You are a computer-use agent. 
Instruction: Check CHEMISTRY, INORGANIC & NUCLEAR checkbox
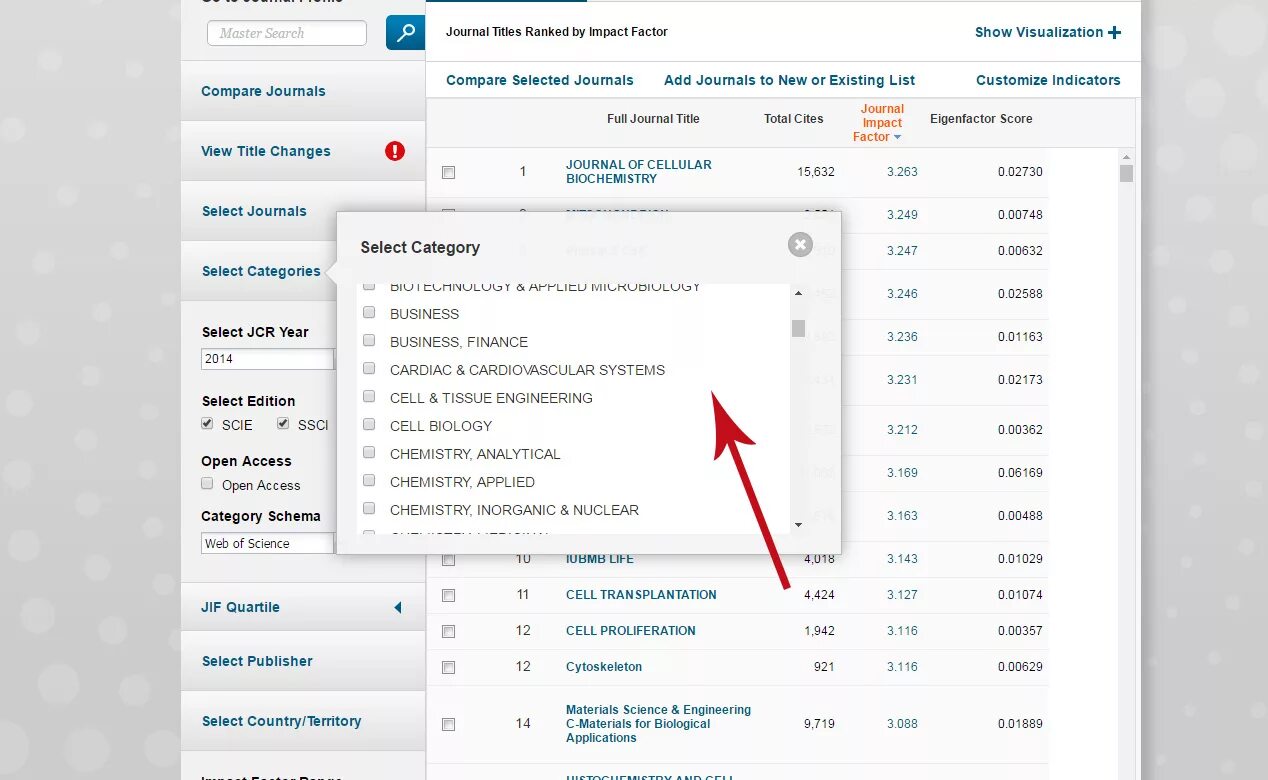(369, 509)
